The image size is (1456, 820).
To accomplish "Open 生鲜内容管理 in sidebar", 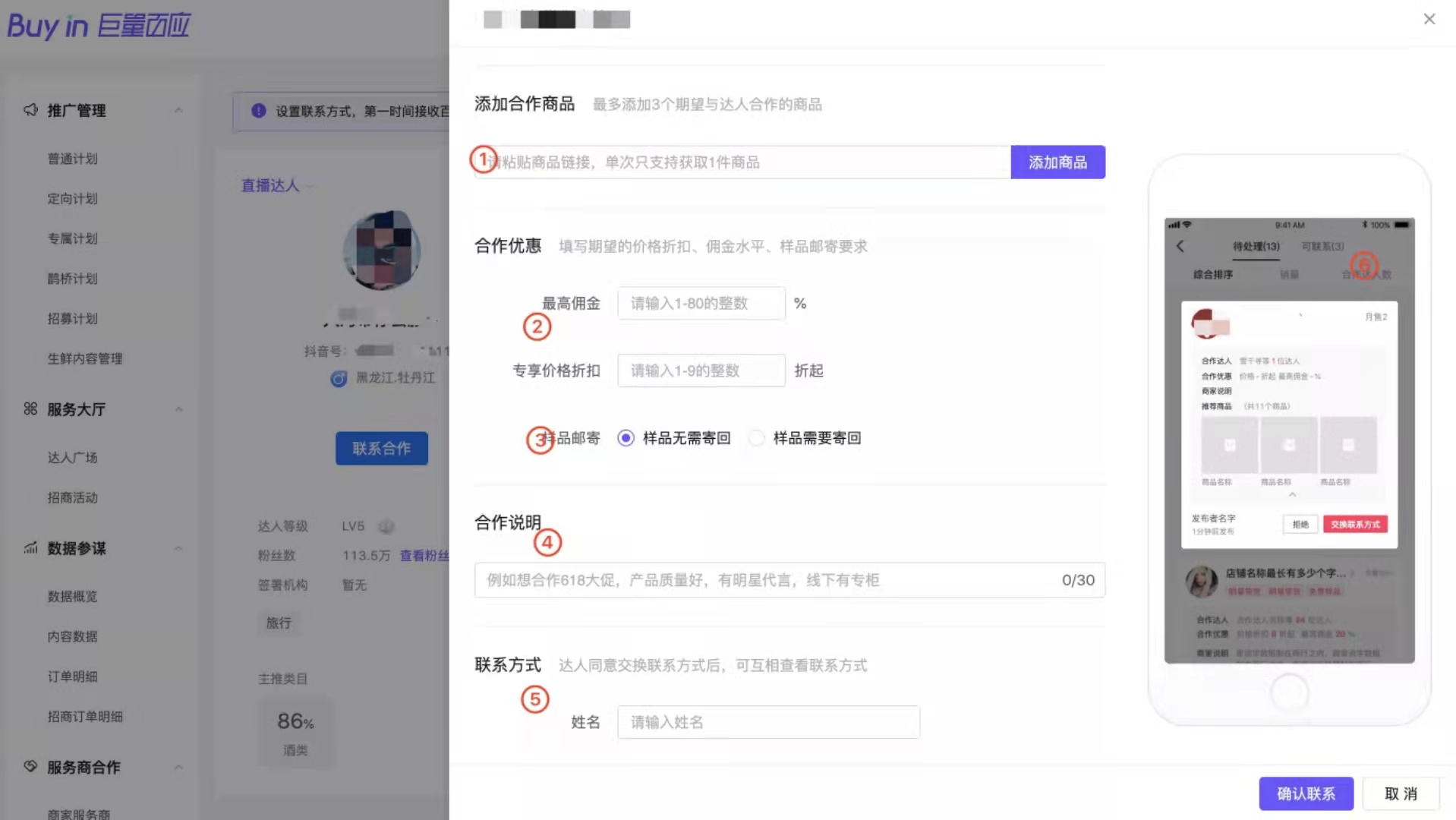I will [x=85, y=358].
